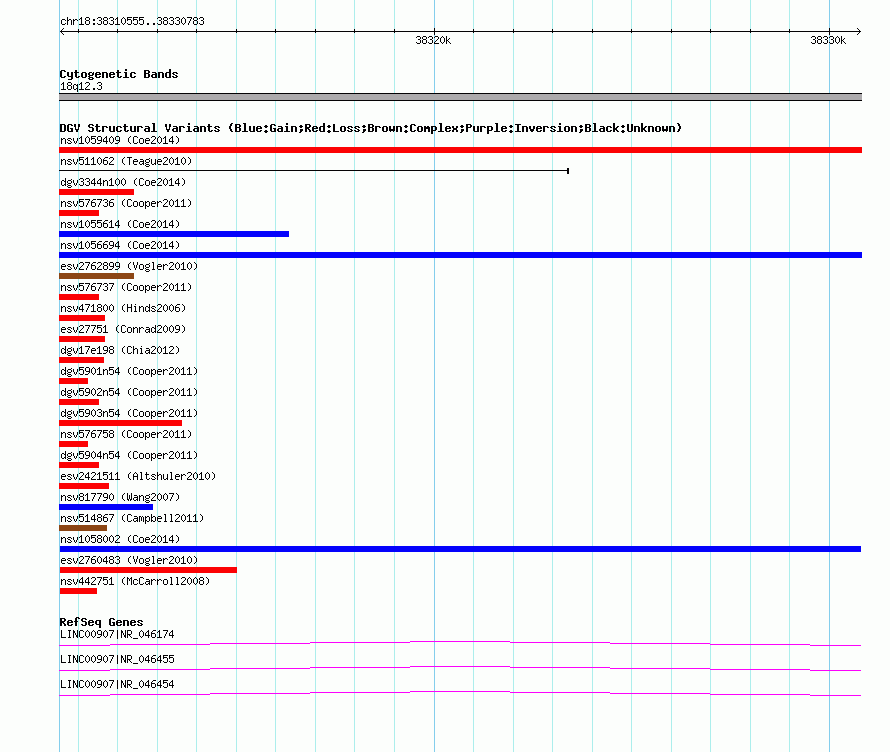Image resolution: width=890 pixels, height=752 pixels.
Task: Click the nsv1059409 (Coe2014) red loss bar
Action: coord(460,150)
